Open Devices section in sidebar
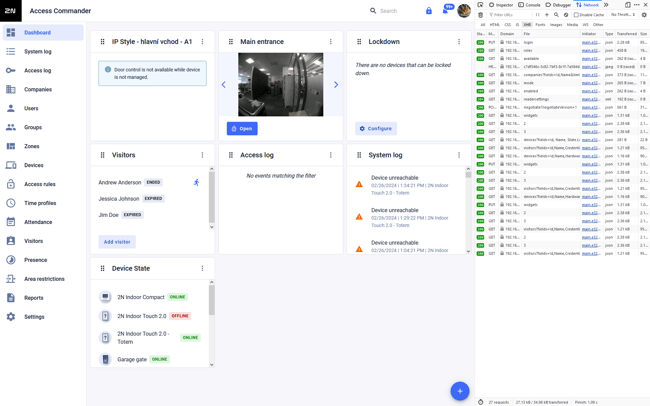650x406 pixels. (43, 165)
